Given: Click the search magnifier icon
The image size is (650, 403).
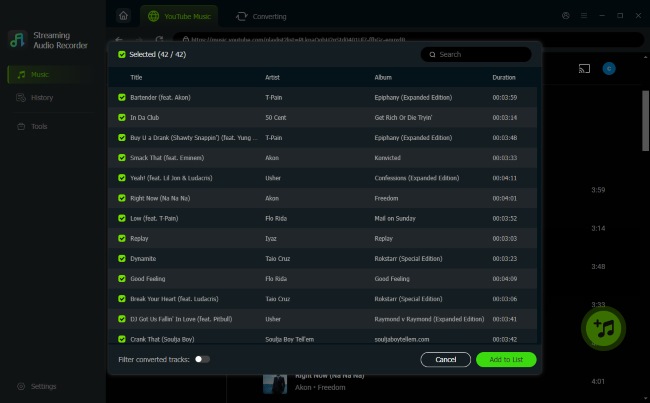Looking at the screenshot, I should (432, 54).
